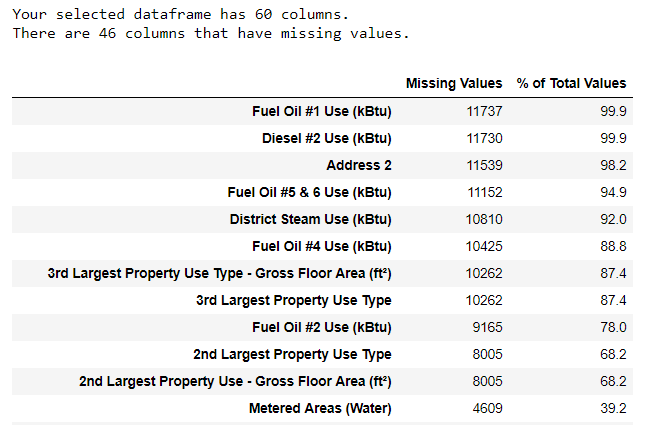Click the missing value count 11539
Viewport: 658px width, 425px height.
point(484,165)
